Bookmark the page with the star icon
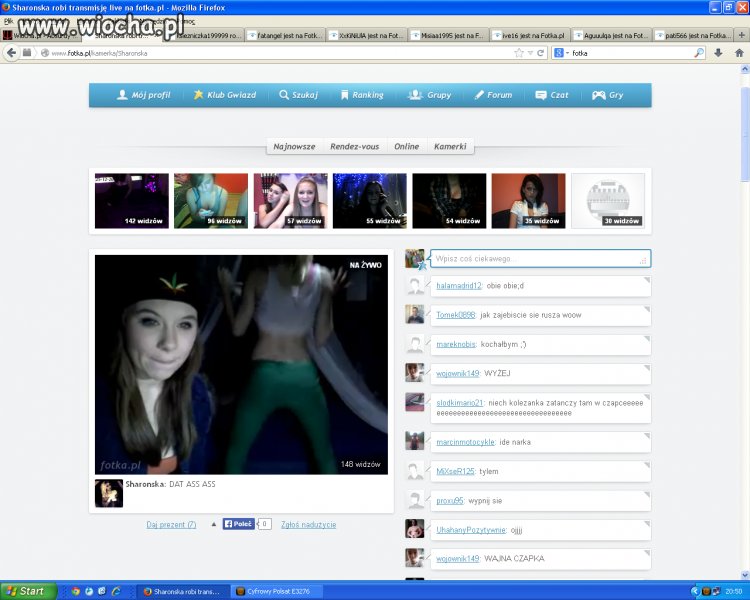The height and width of the screenshot is (600, 750). coord(519,53)
